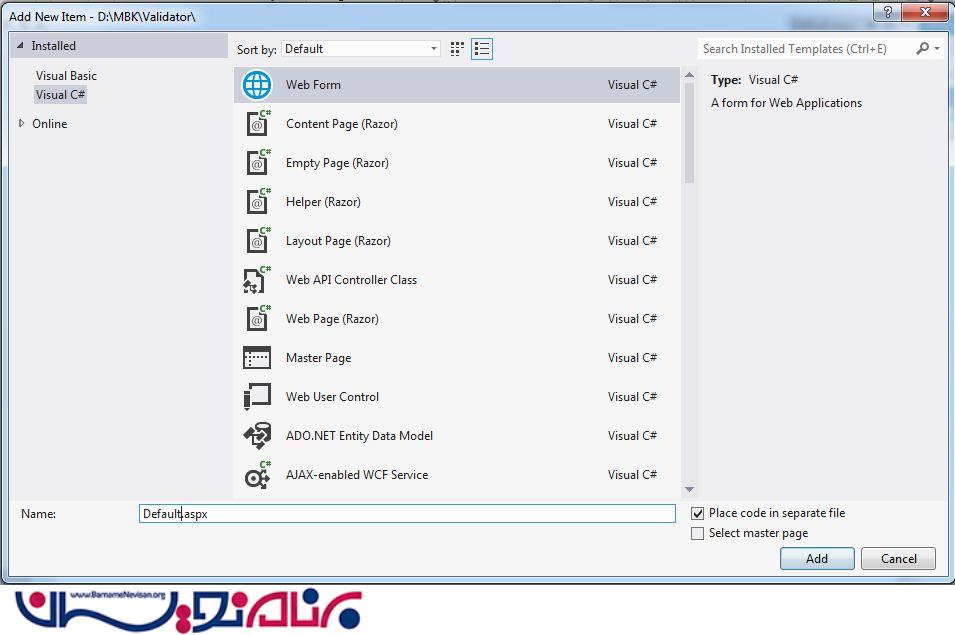The height and width of the screenshot is (635, 955).
Task: Choose the ADO.NET Entity Data Model icon
Action: 257,436
